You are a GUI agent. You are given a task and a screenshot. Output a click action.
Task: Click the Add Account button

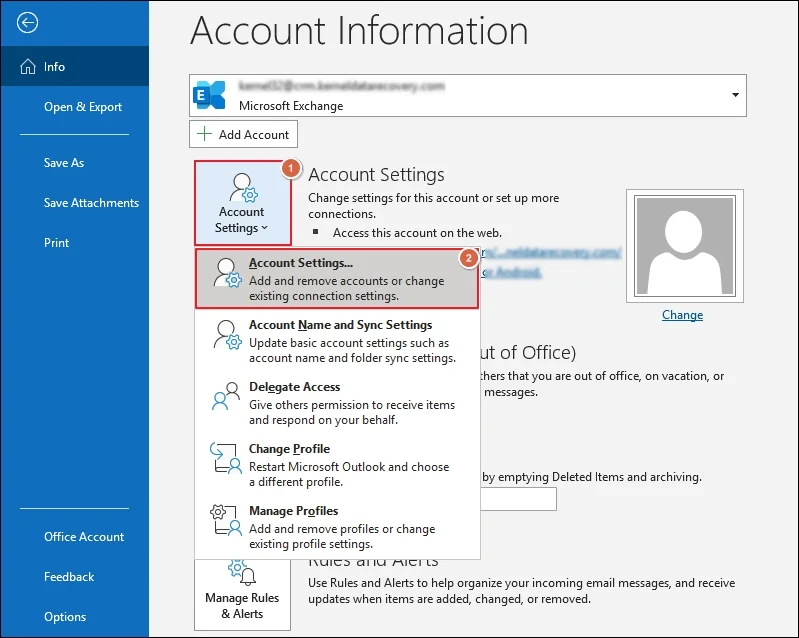(x=243, y=134)
